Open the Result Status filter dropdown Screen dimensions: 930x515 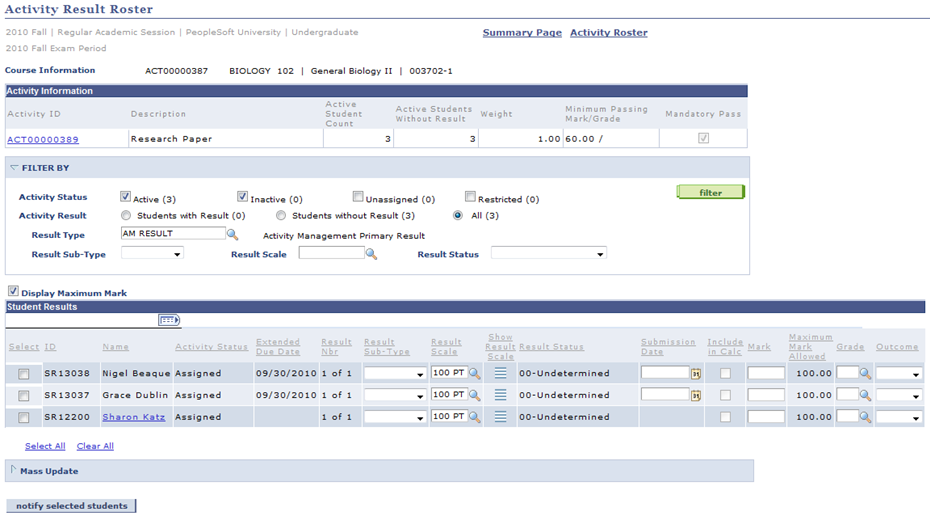coord(549,253)
